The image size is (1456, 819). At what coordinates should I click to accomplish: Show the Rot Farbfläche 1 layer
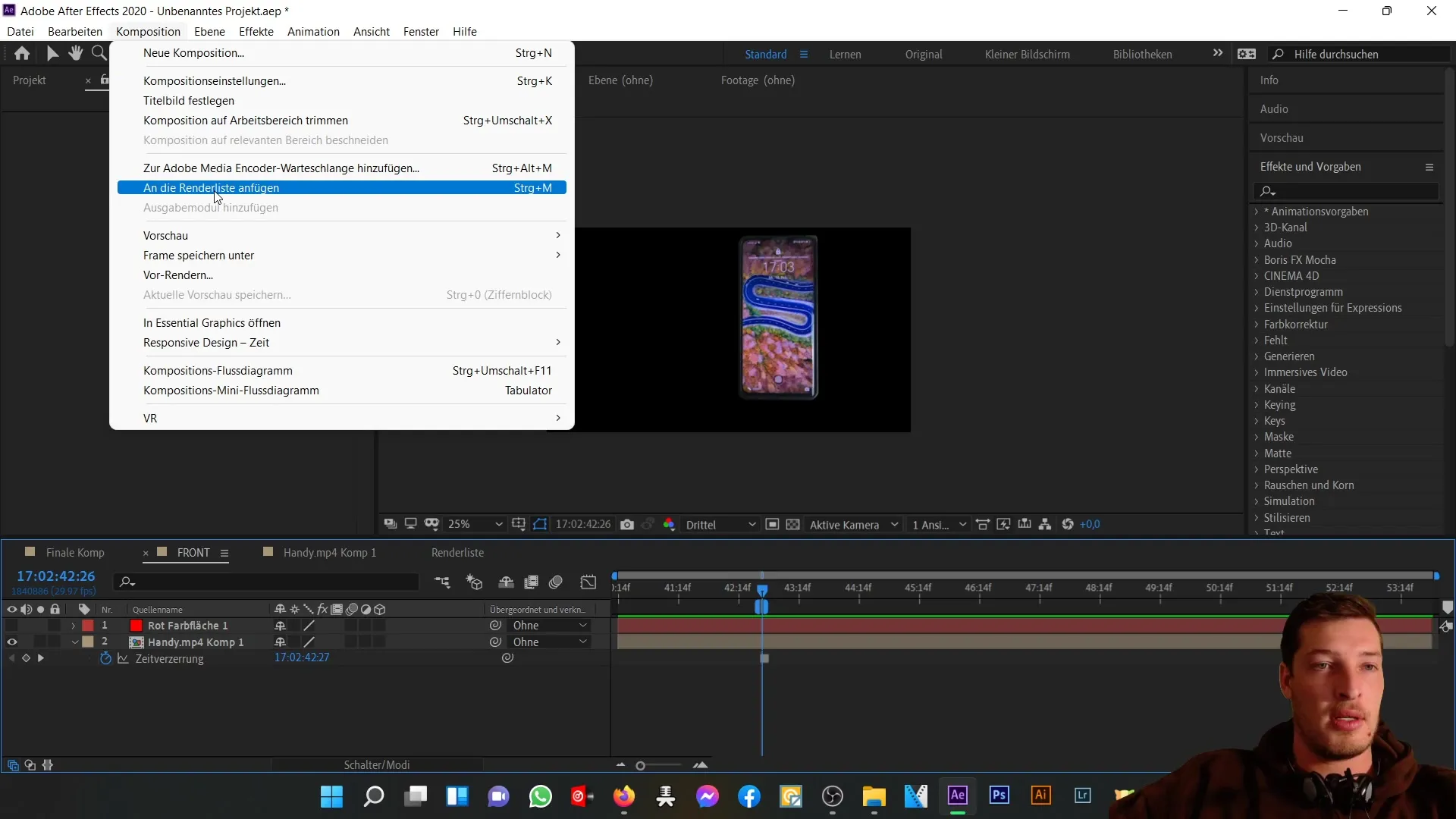11,626
